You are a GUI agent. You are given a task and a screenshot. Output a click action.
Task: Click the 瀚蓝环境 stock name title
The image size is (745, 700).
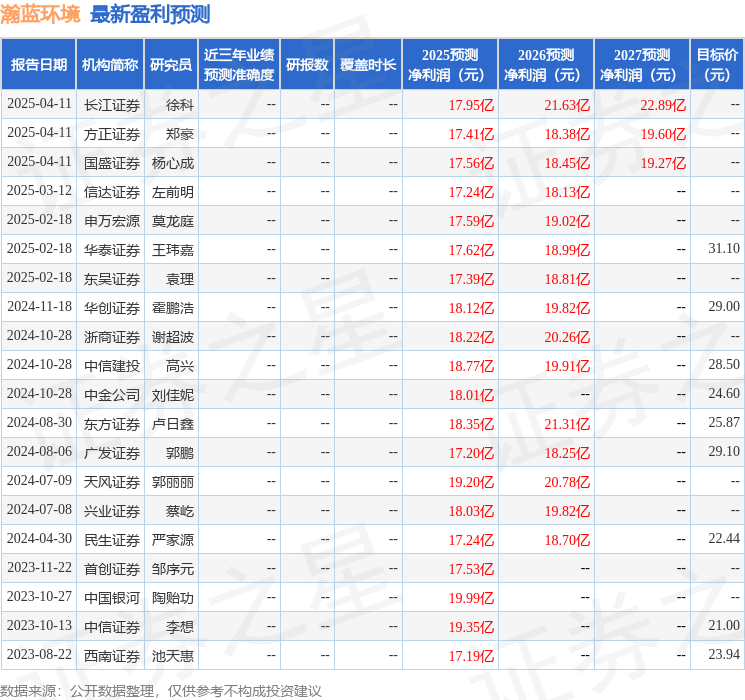[x=41, y=14]
